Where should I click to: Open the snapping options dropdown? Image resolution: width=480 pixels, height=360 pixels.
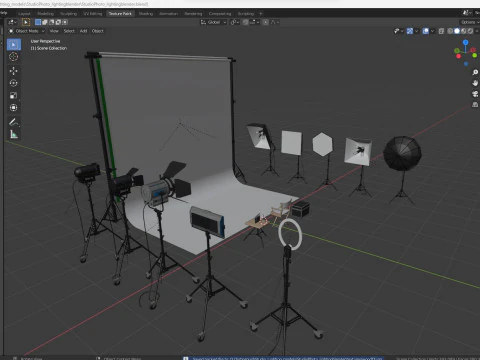coord(254,22)
